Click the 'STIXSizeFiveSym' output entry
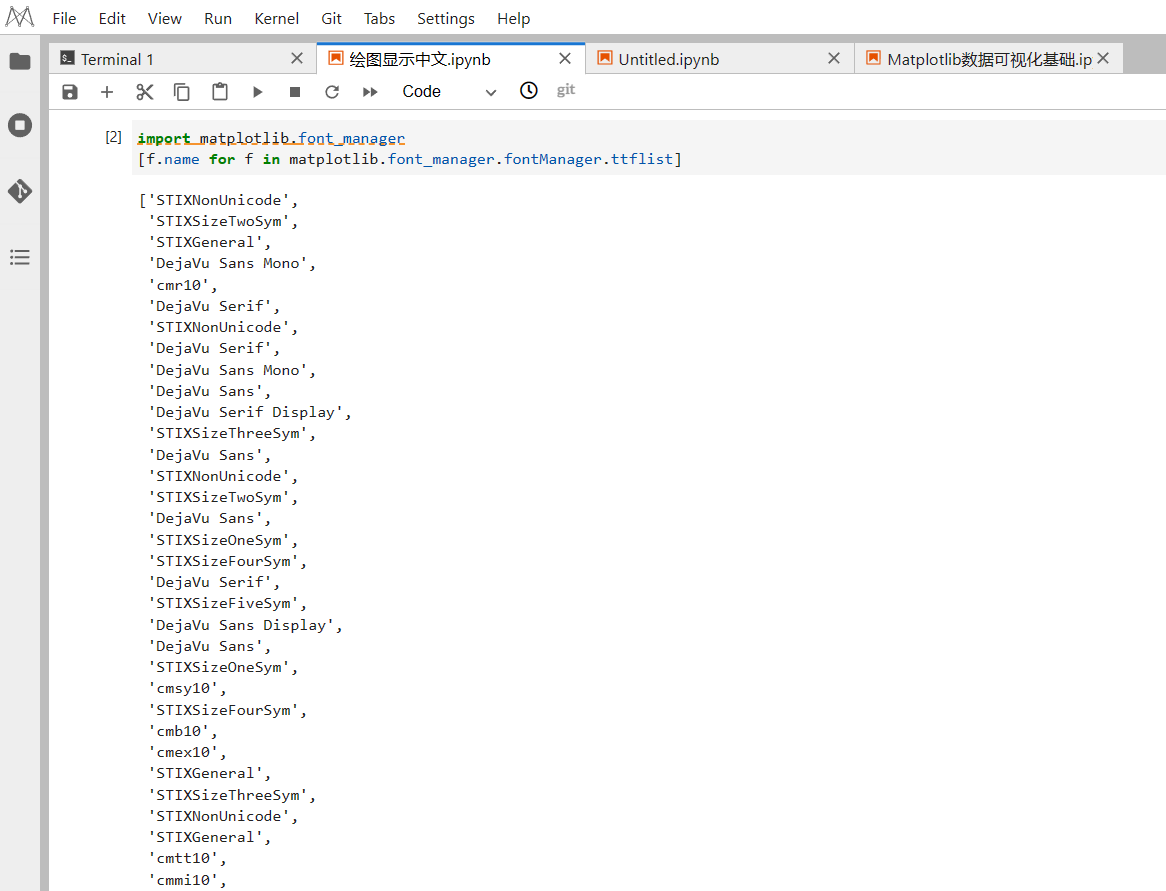This screenshot has height=891, width=1166. (228, 603)
